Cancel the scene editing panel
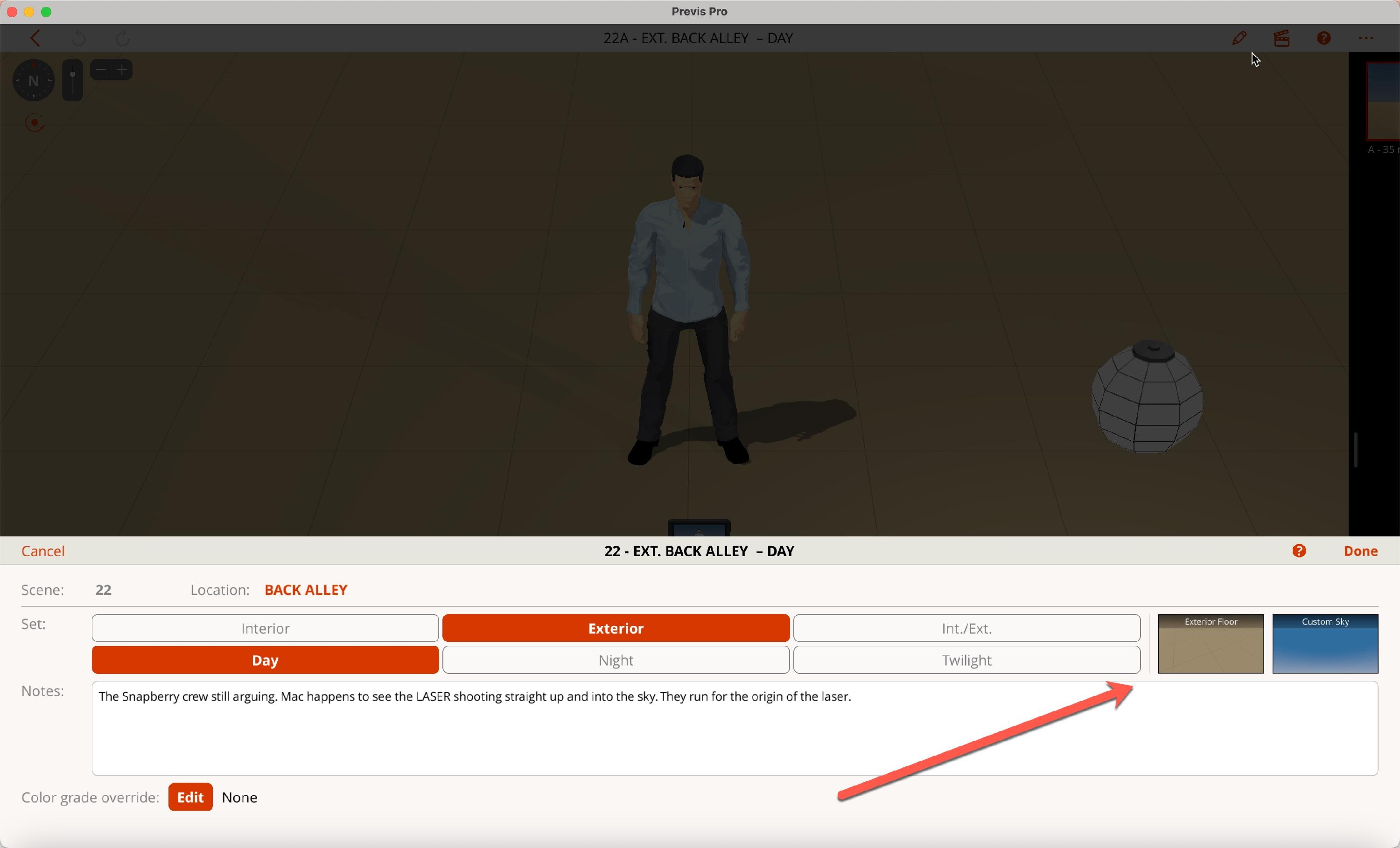 tap(43, 550)
